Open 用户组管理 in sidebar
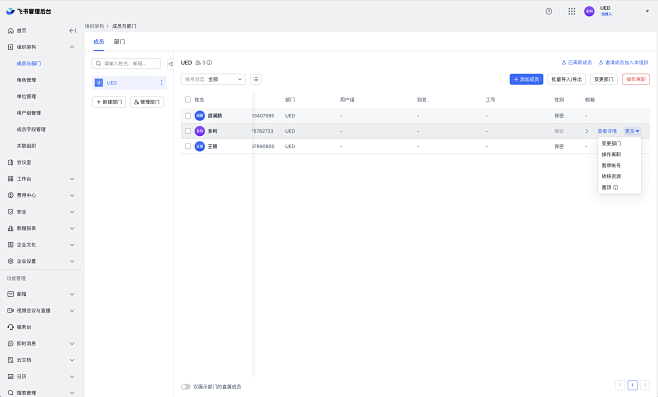Viewport: 658px width, 397px height. click(29, 113)
